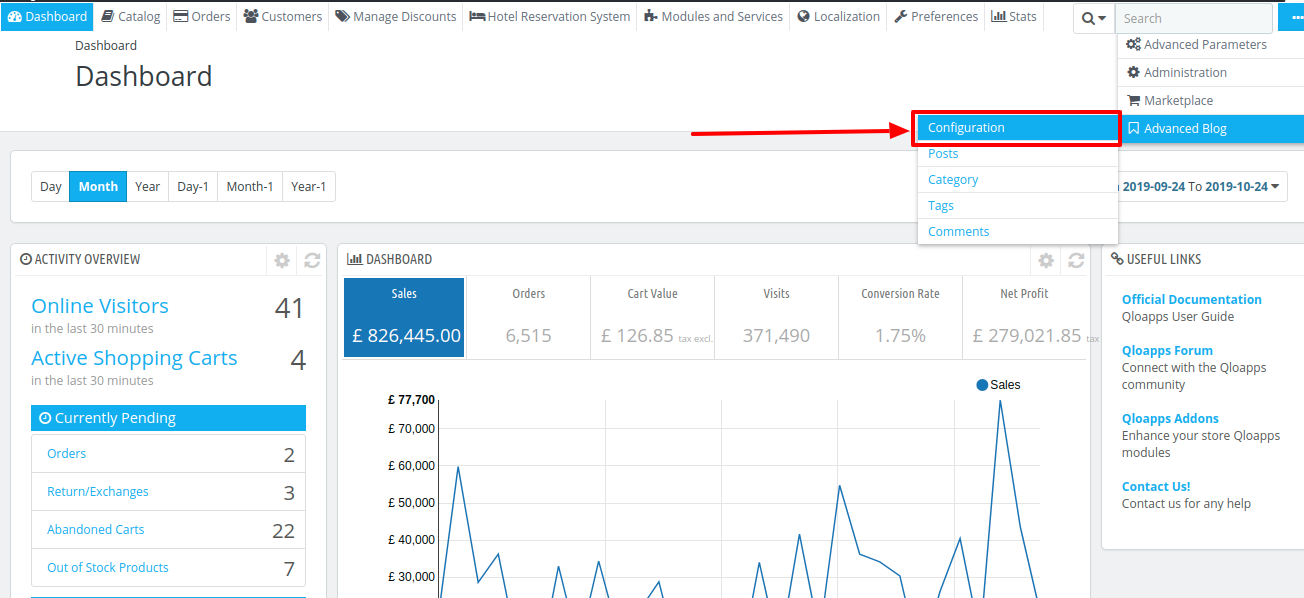Click in the Search input field

(x=1194, y=18)
